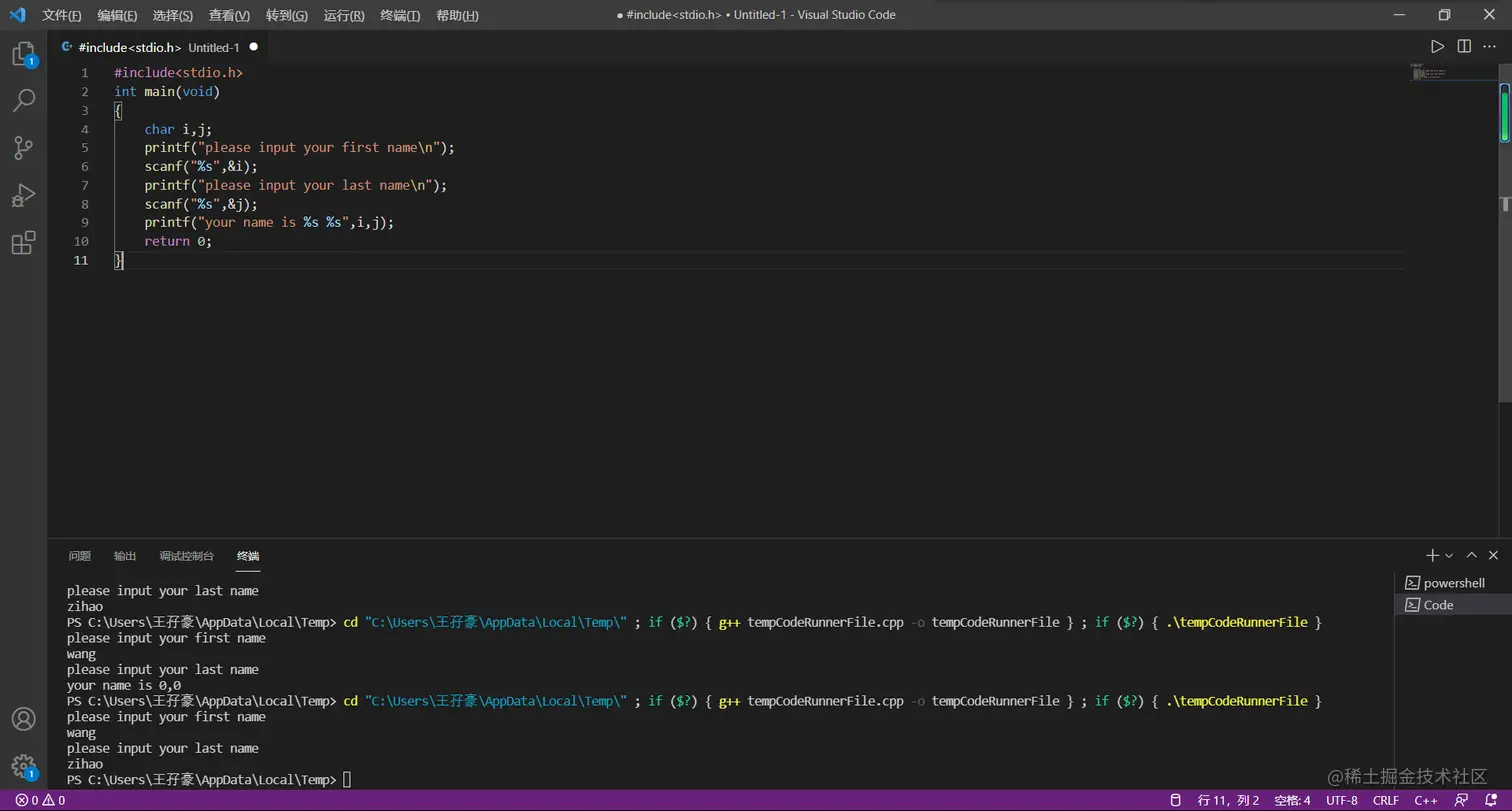The height and width of the screenshot is (811, 1512).
Task: Run code with the play triangle icon
Action: click(x=1437, y=46)
